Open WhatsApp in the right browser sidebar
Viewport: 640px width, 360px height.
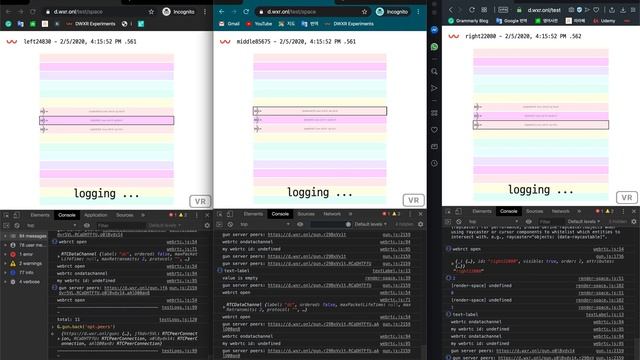click(434, 47)
